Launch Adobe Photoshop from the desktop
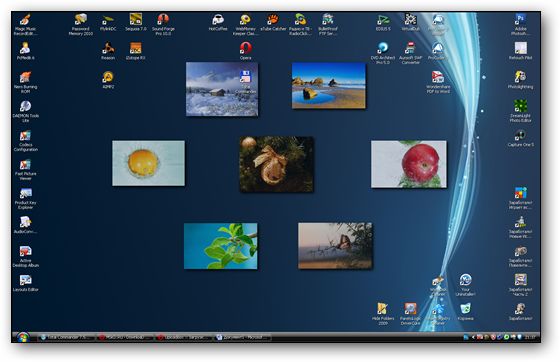This screenshot has width=560, height=362. click(520, 24)
